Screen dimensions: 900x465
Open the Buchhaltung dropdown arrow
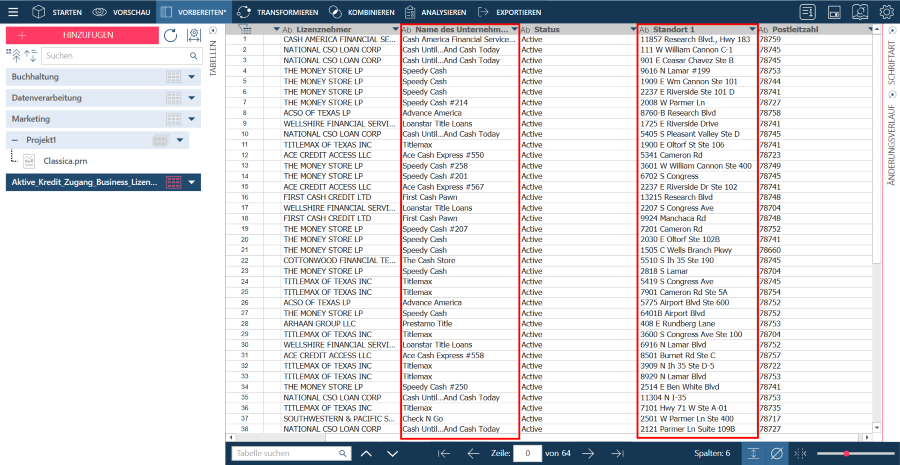pyautogui.click(x=192, y=77)
